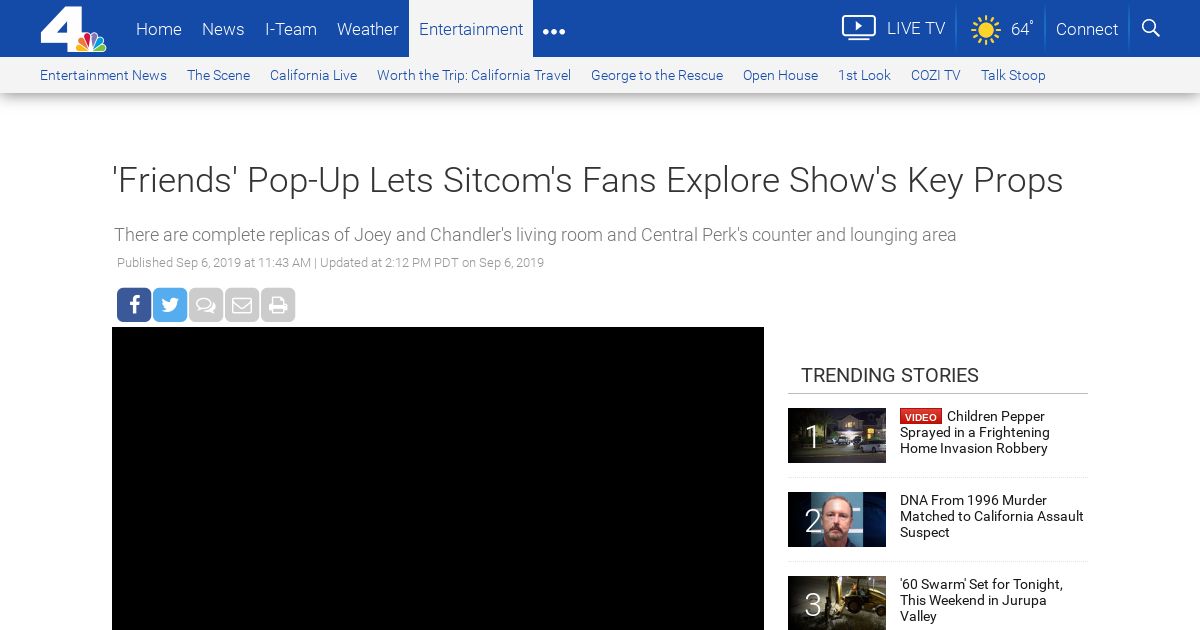Open the News menu item
Screen dimensions: 1200x630
tap(223, 29)
